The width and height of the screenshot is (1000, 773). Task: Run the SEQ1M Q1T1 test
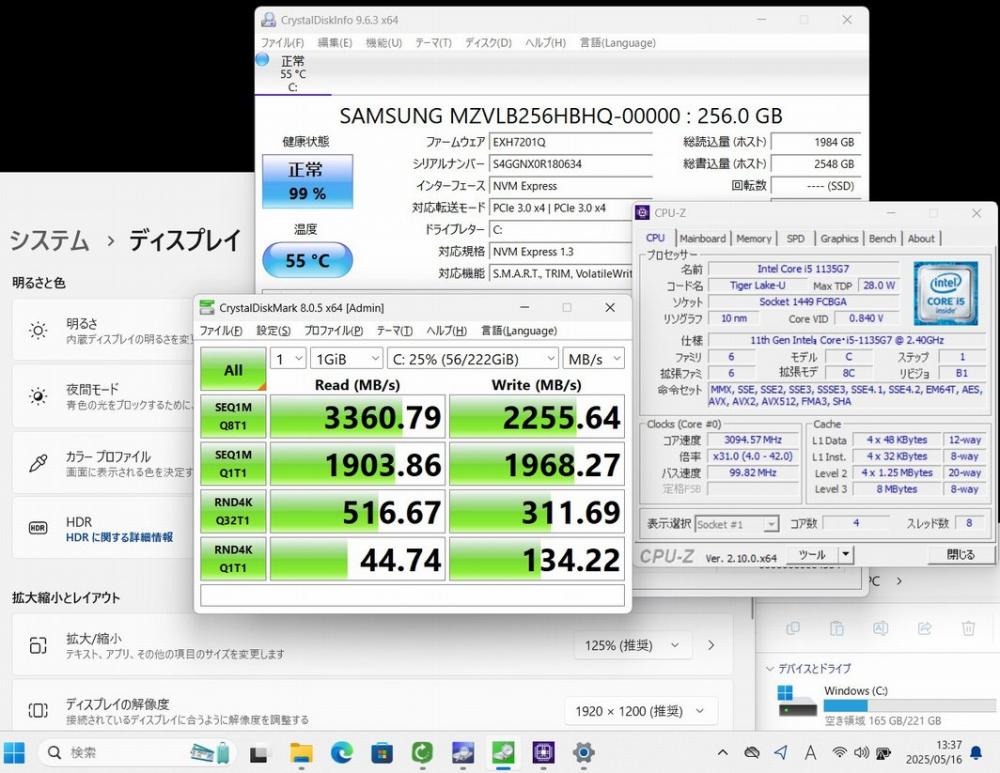pos(233,464)
